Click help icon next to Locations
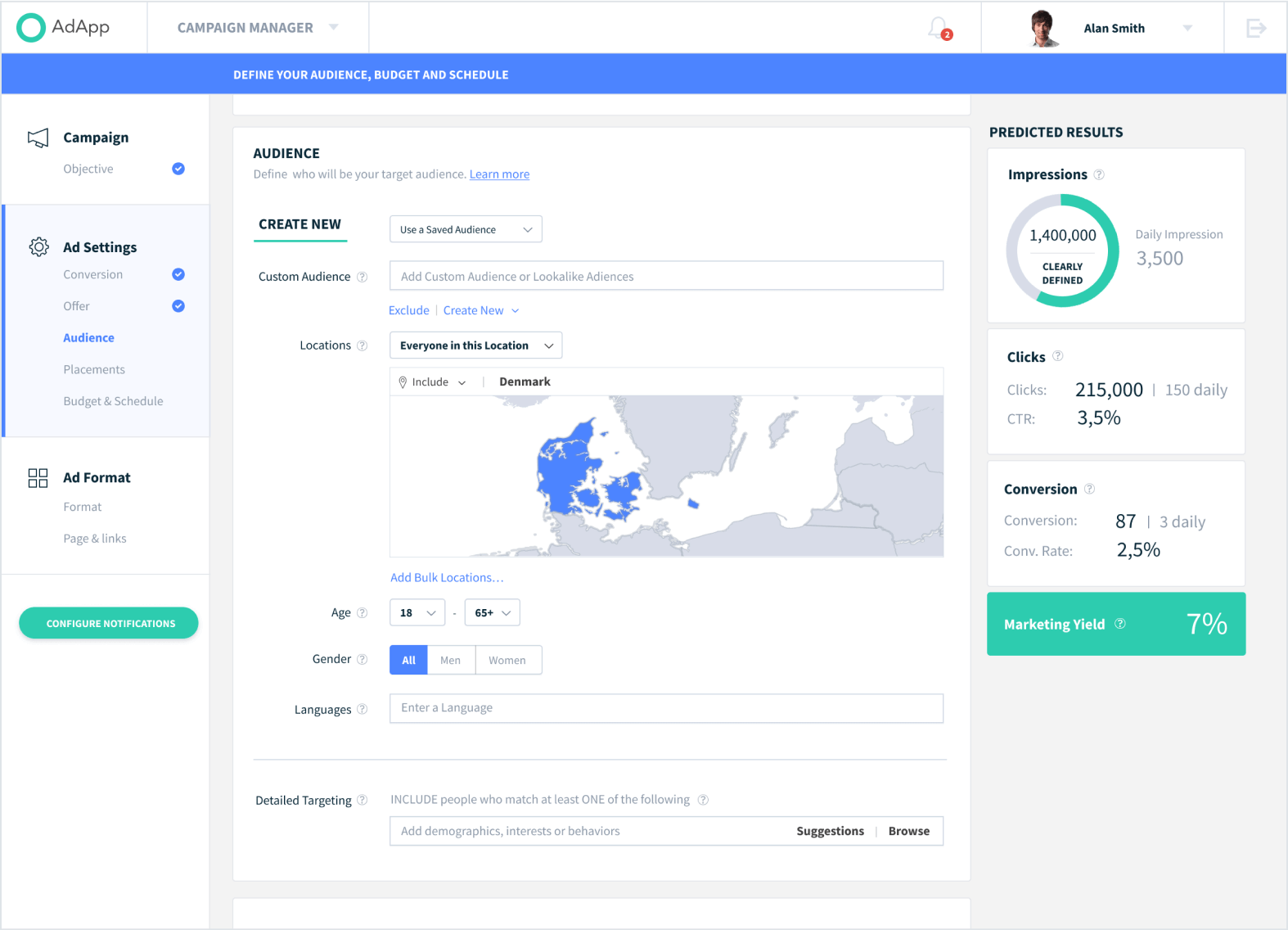Viewport: 1288px width, 930px height. tap(362, 345)
